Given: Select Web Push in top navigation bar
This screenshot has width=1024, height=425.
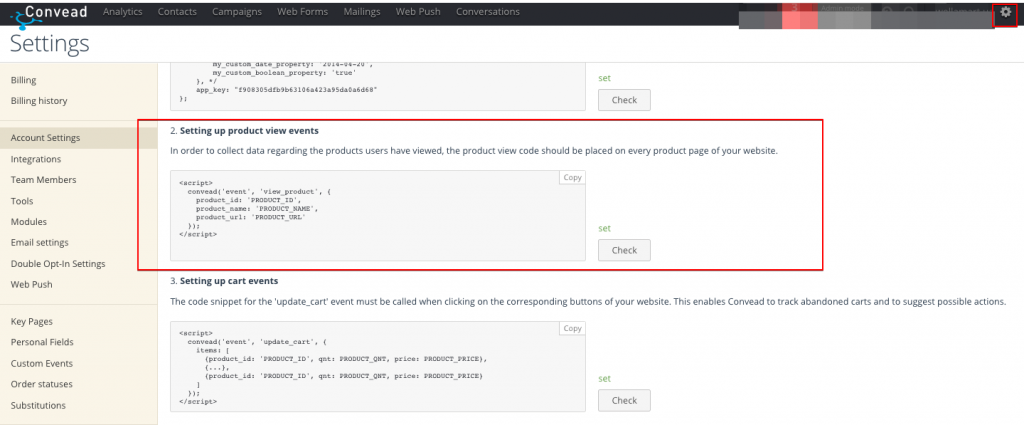Looking at the screenshot, I should tap(418, 12).
